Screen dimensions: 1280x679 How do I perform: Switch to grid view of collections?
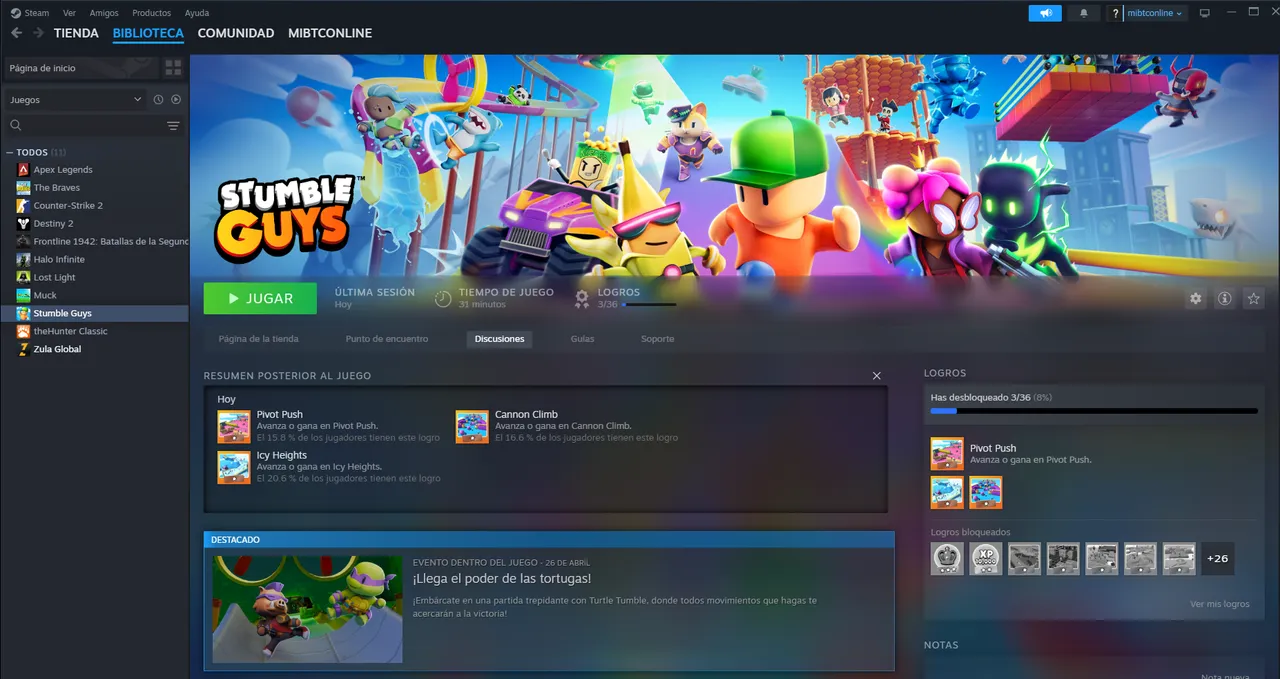[173, 68]
